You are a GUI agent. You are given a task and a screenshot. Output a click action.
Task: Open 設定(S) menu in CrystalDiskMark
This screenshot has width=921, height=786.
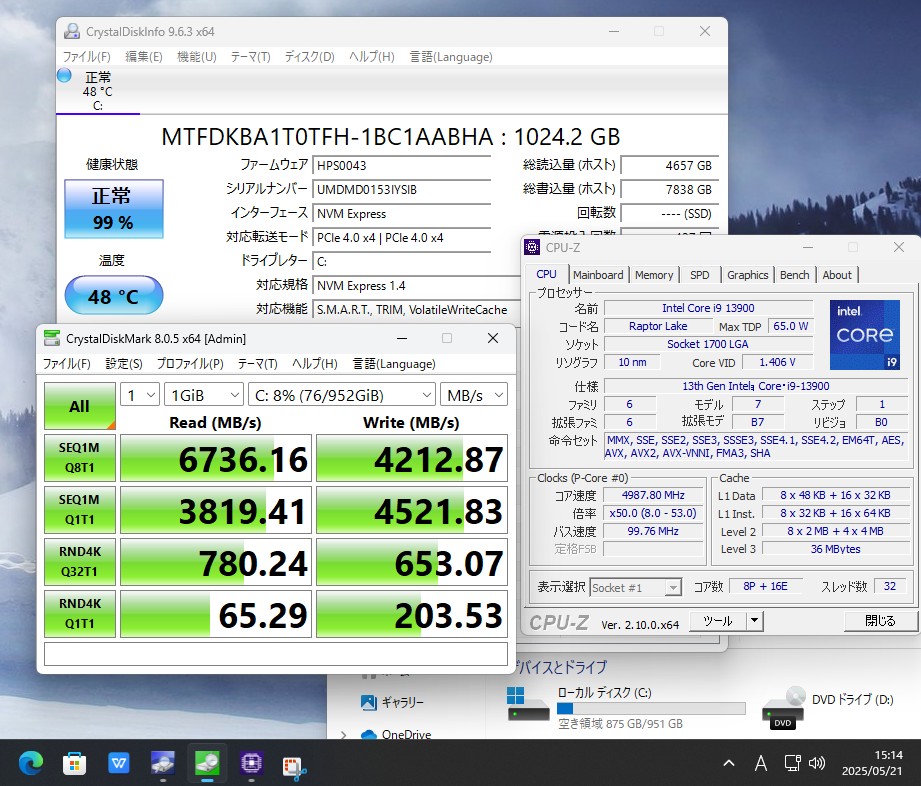coord(124,364)
